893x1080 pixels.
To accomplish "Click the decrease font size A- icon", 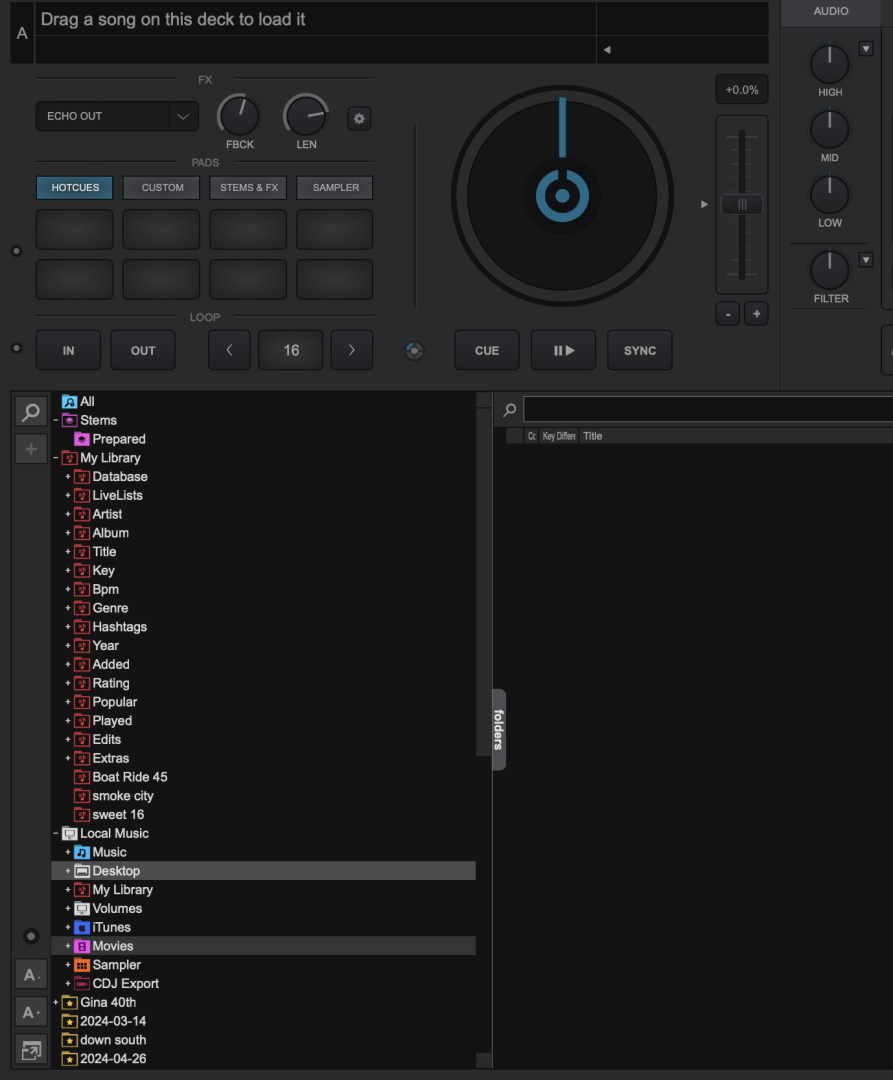I will coord(31,975).
